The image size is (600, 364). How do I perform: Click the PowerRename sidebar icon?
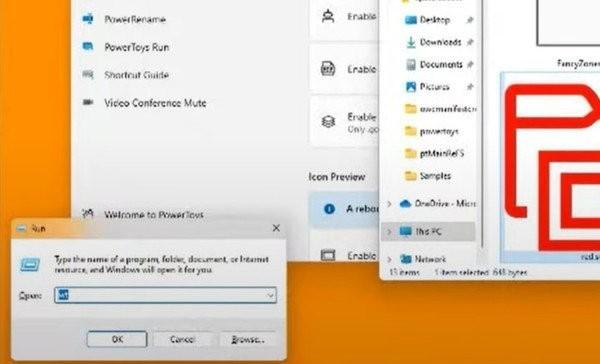pos(88,19)
